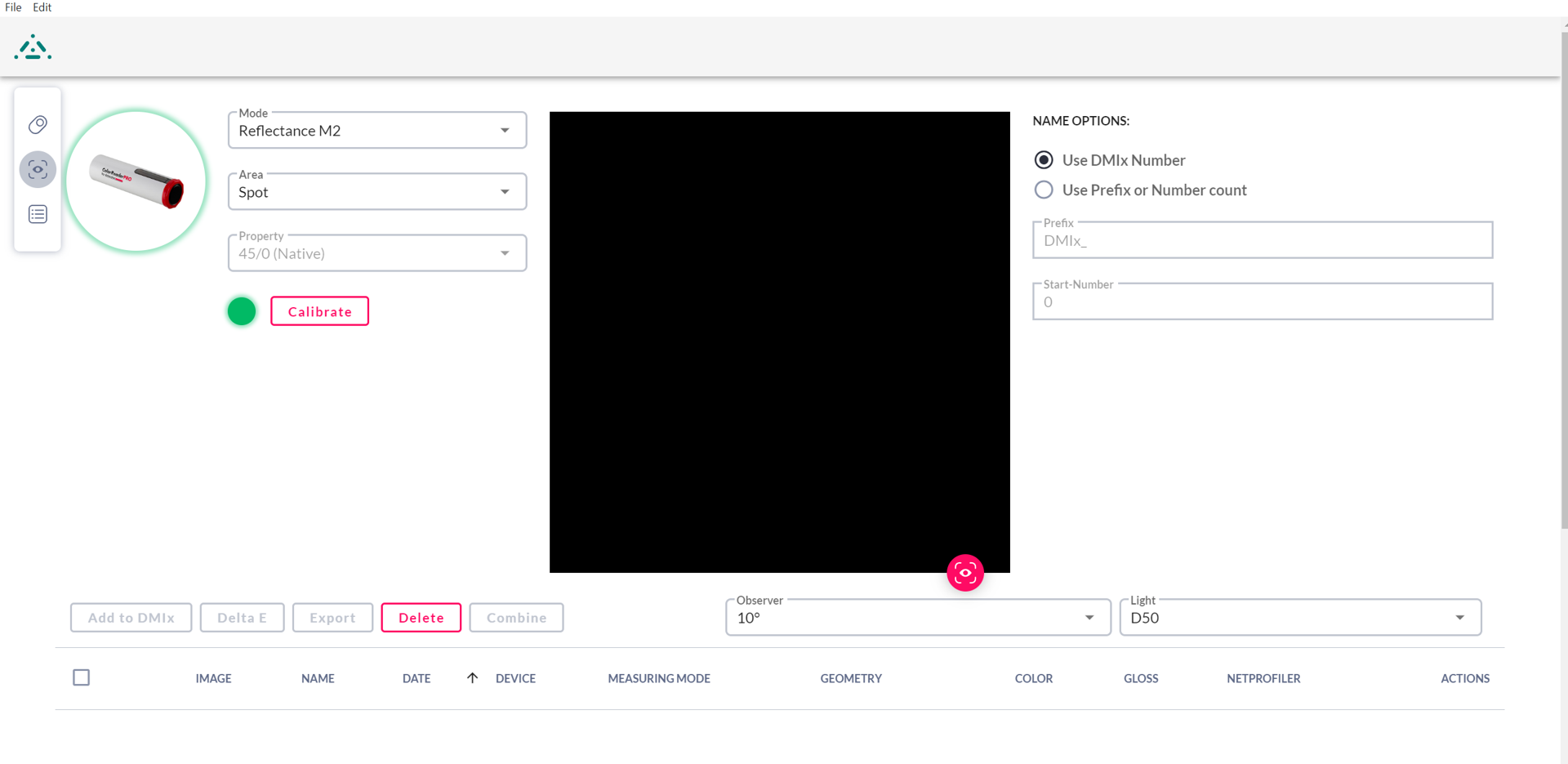Open the Light dropdown set to D50
Screen dimensions: 1568x764
point(1300,618)
